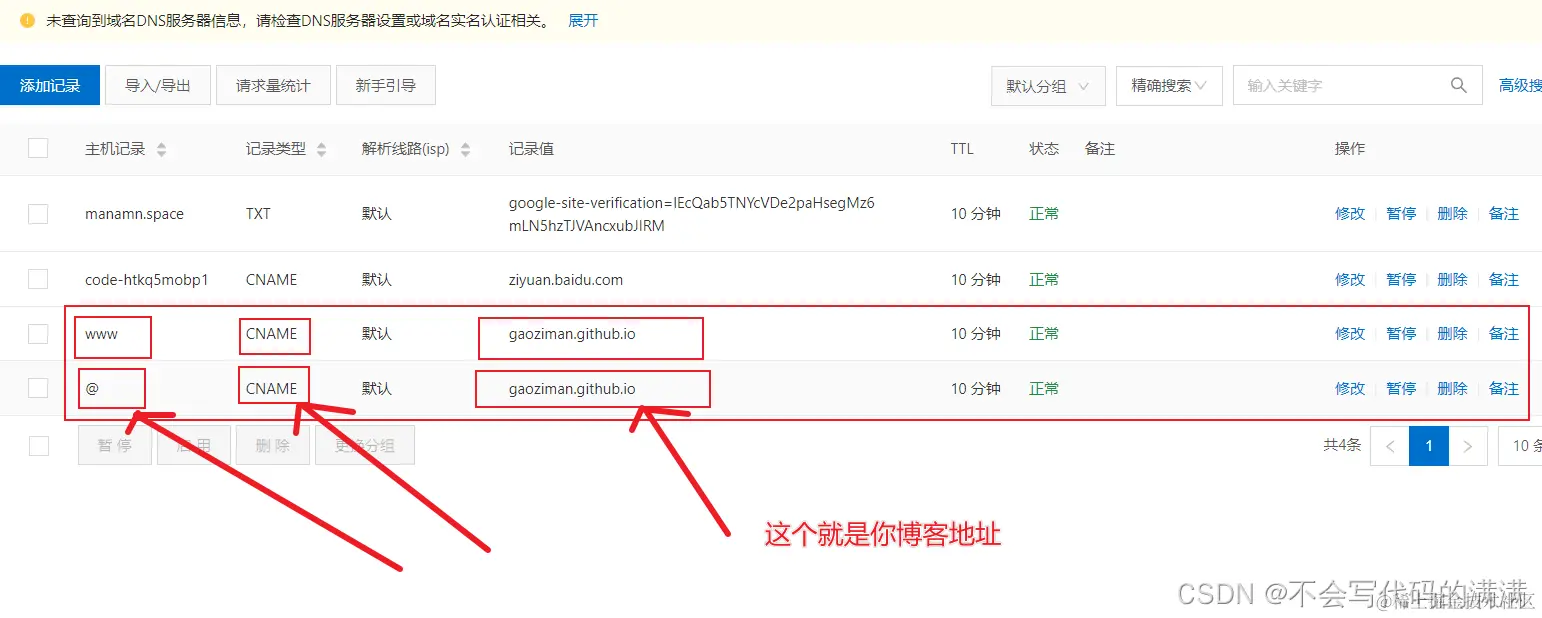This screenshot has height=618, width=1542.
Task: Click 备注 for manamn.space row
Action: (1504, 214)
